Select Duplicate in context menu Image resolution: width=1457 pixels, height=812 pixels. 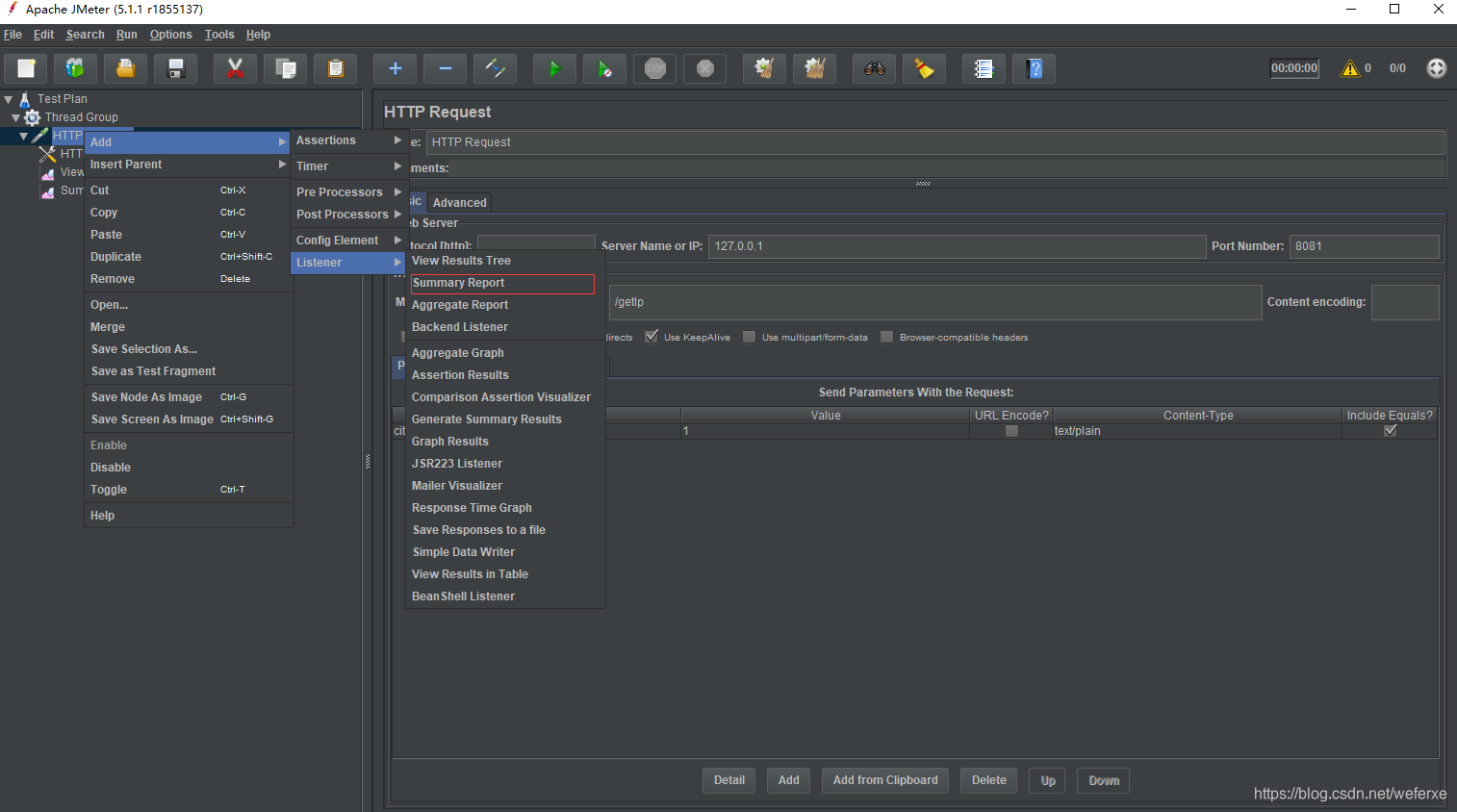189,257
